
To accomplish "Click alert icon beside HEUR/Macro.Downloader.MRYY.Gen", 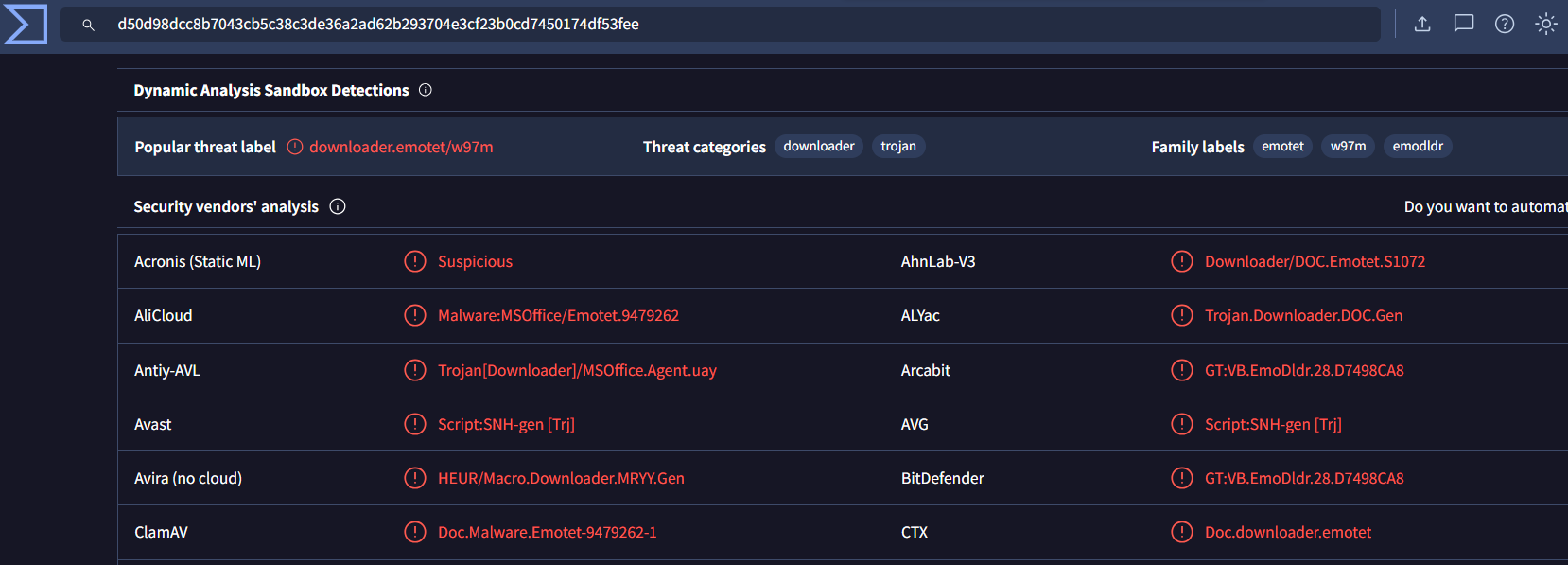I will (x=415, y=478).
